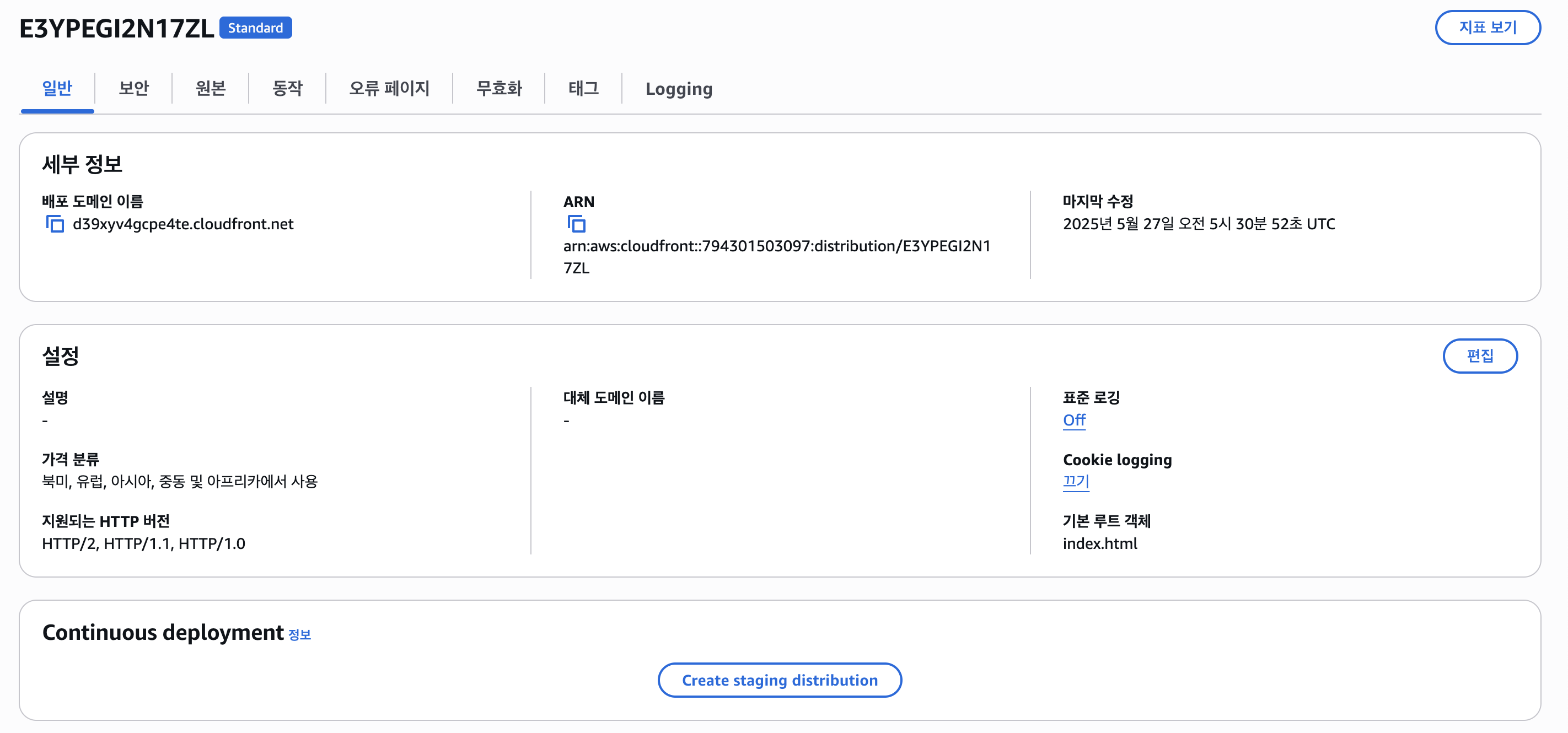This screenshot has height=733, width=1568.
Task: Open the Logging tab
Action: pyautogui.click(x=679, y=89)
